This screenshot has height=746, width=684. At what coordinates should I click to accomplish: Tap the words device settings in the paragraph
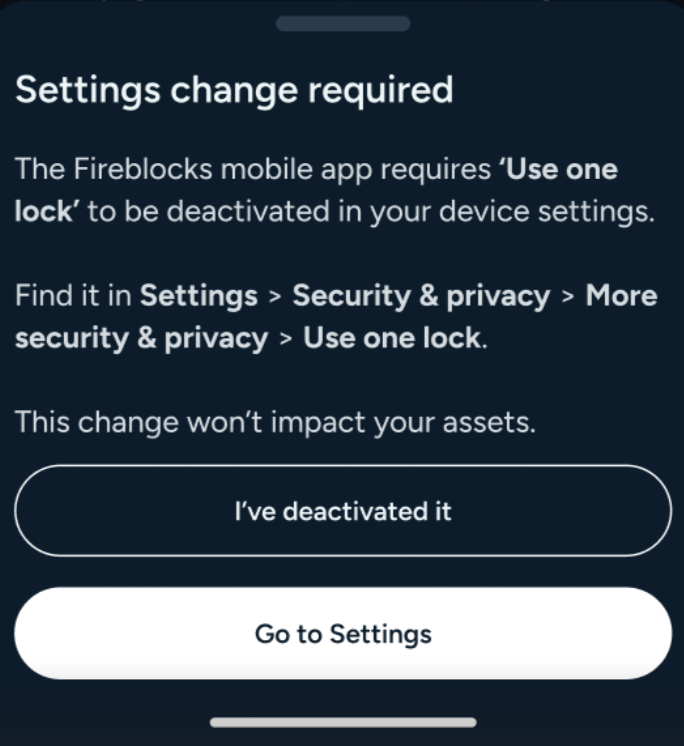pos(547,211)
